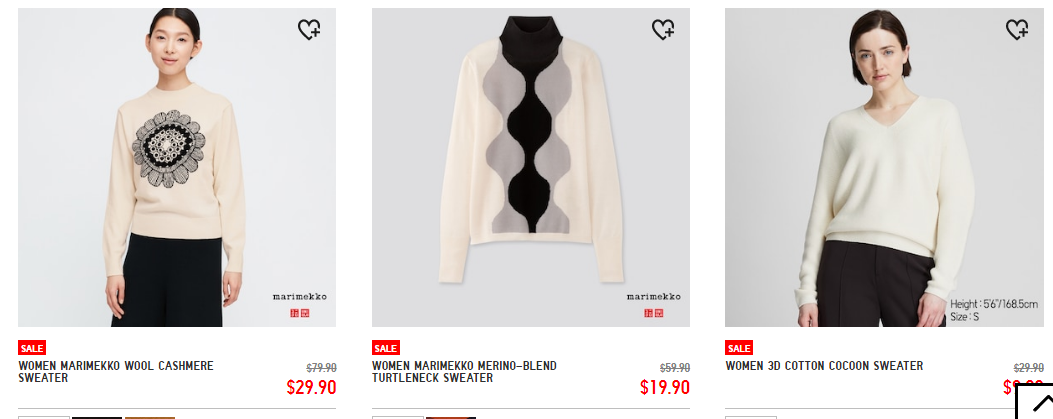Viewport: 1053px width, 419px height.
Task: Open the white V-neck cocoon sweater image
Action: tap(884, 167)
